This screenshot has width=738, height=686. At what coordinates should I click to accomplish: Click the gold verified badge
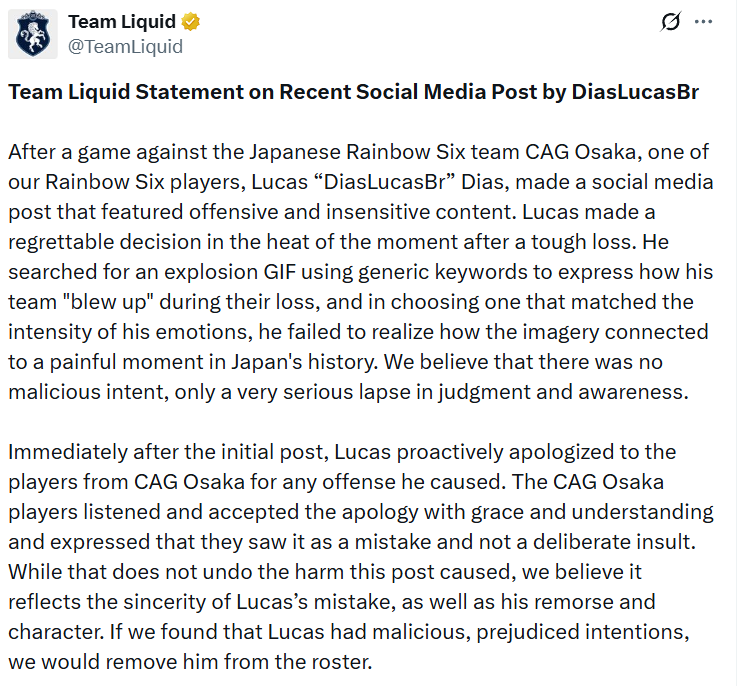(x=191, y=22)
